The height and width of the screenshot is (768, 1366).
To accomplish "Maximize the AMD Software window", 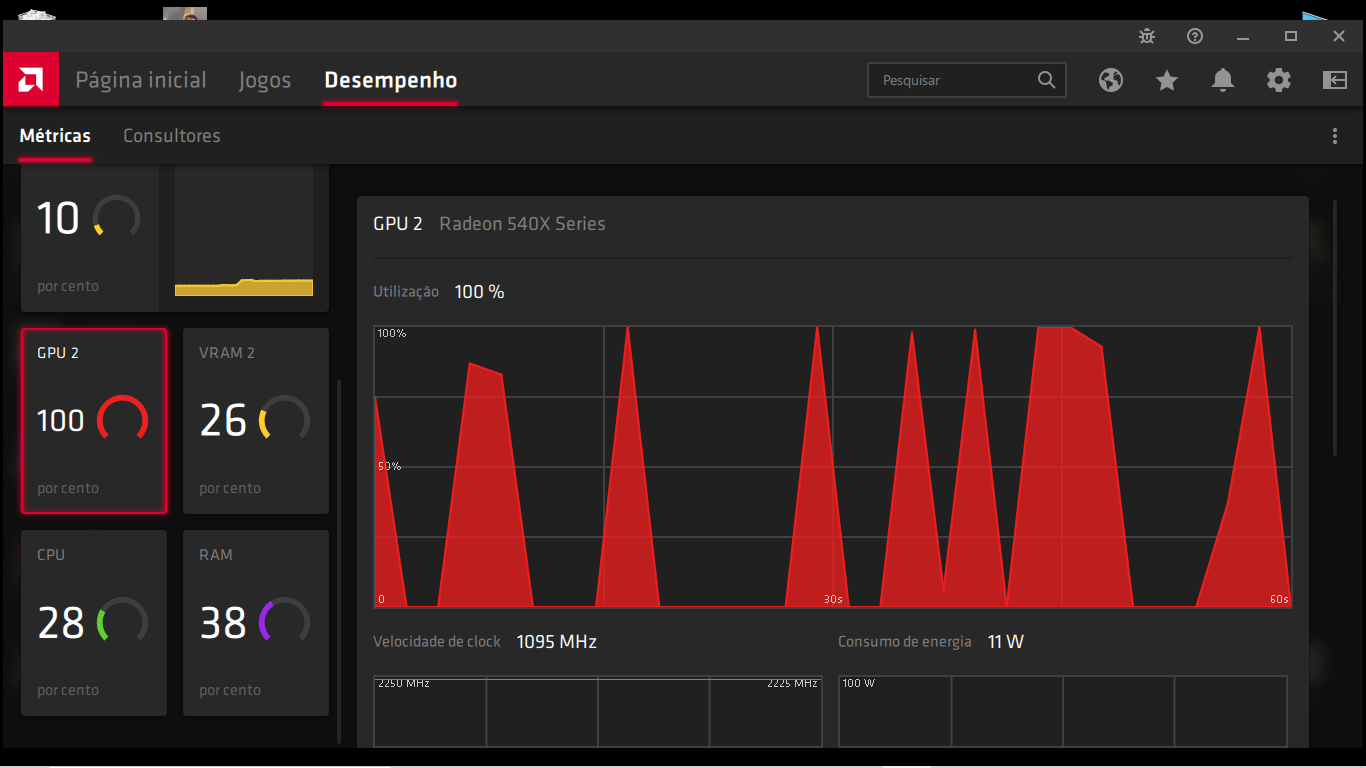I will [1291, 36].
